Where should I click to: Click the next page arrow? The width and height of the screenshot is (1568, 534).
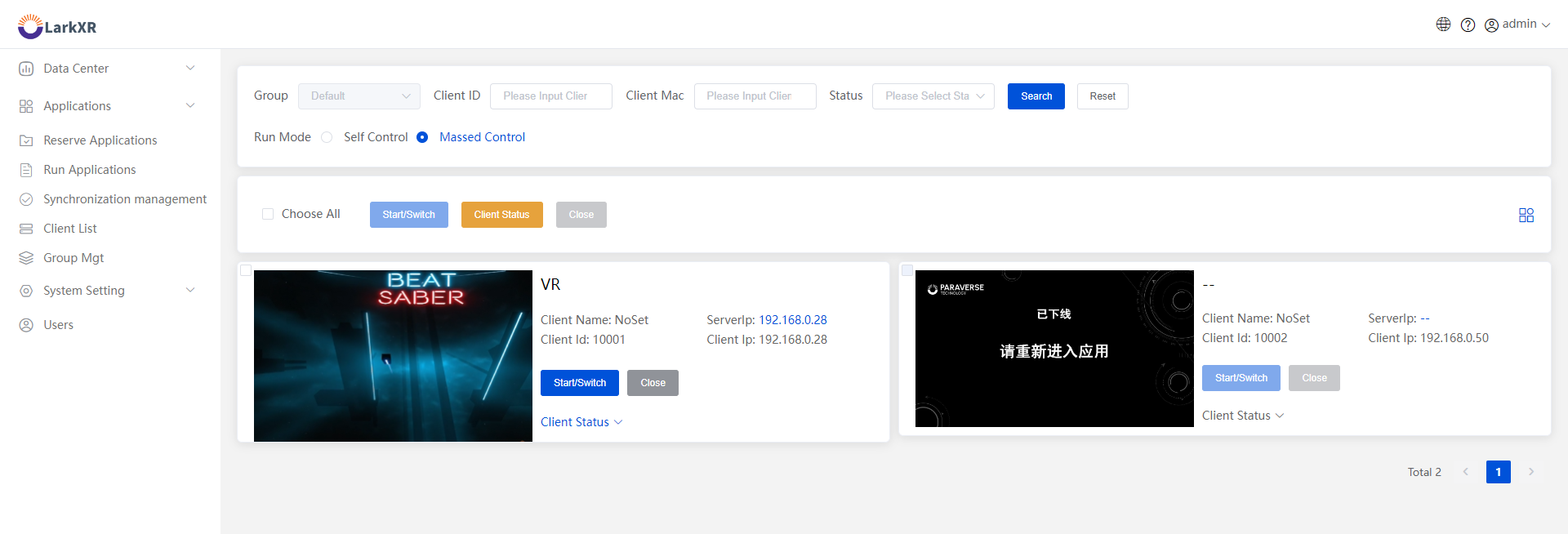click(1531, 472)
